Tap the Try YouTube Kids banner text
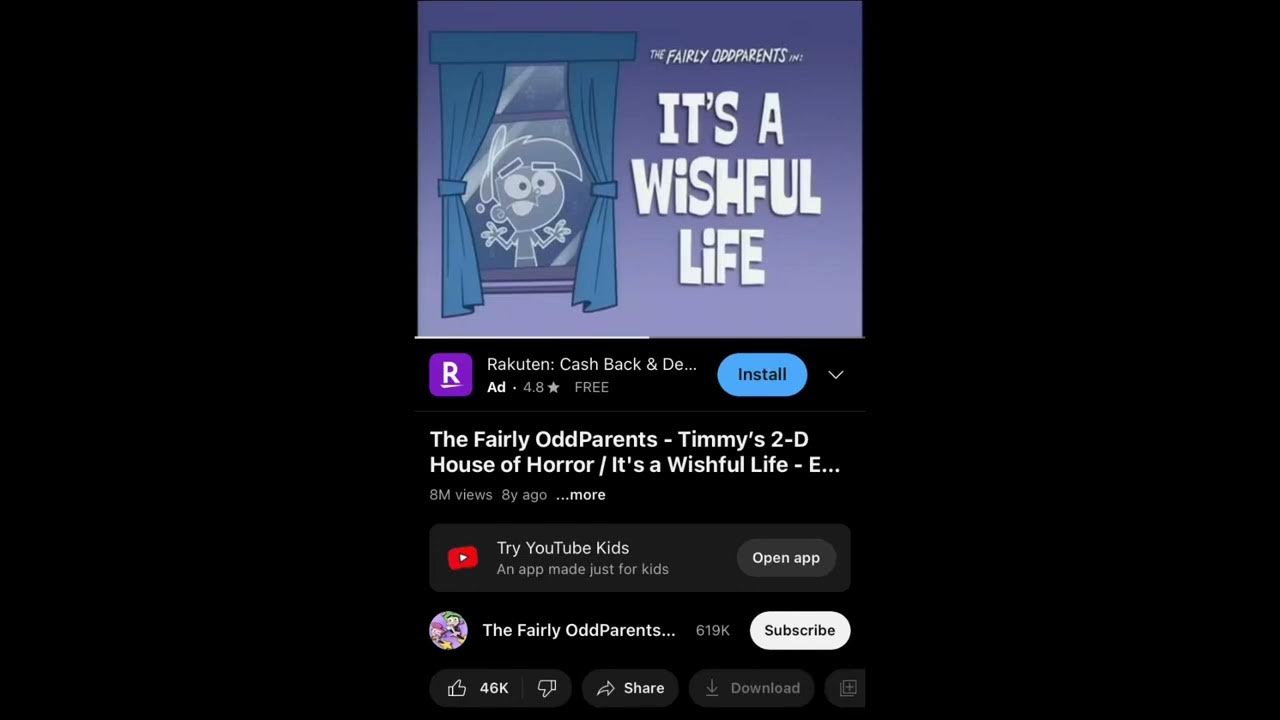This screenshot has height=720, width=1280. 563,548
